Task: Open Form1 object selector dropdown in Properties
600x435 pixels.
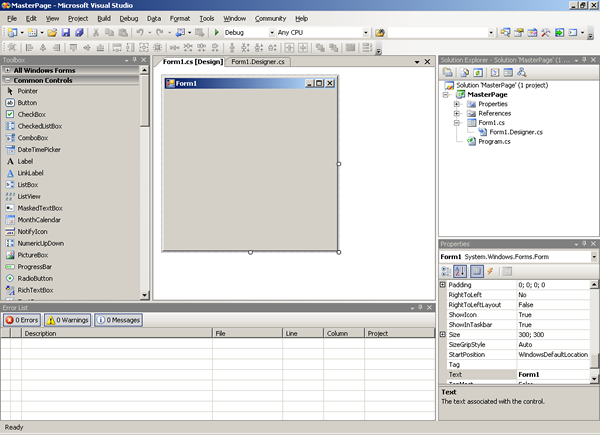Action: [594, 257]
